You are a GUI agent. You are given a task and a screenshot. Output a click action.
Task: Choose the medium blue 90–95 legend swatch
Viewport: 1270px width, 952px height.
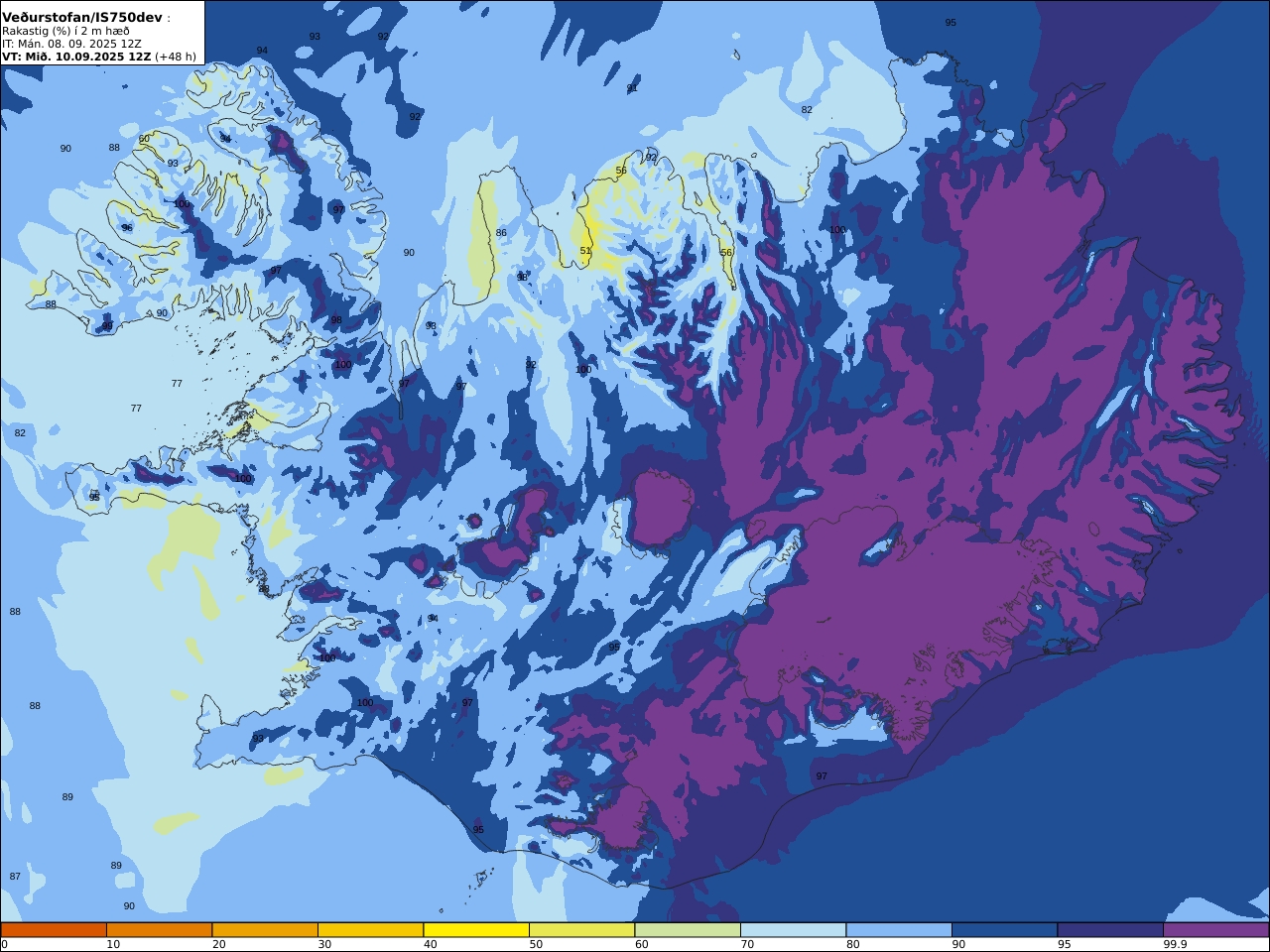[x=1005, y=930]
